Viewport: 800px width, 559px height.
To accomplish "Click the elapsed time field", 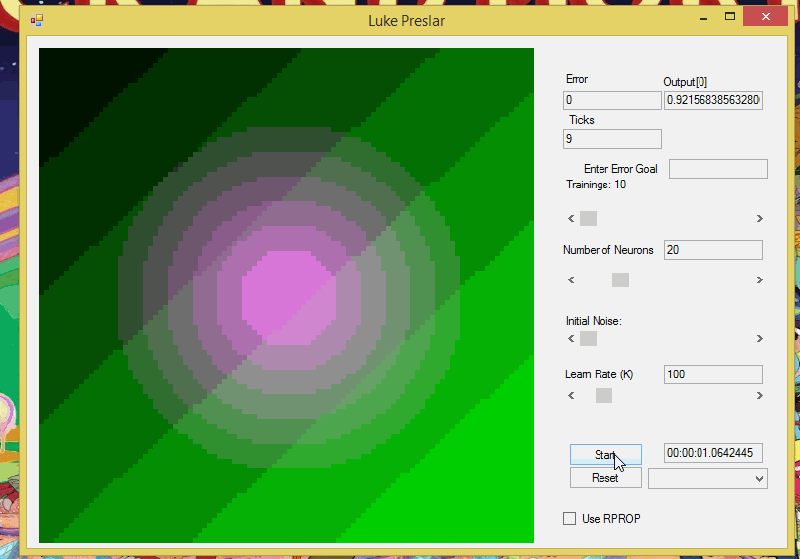I will click(713, 453).
